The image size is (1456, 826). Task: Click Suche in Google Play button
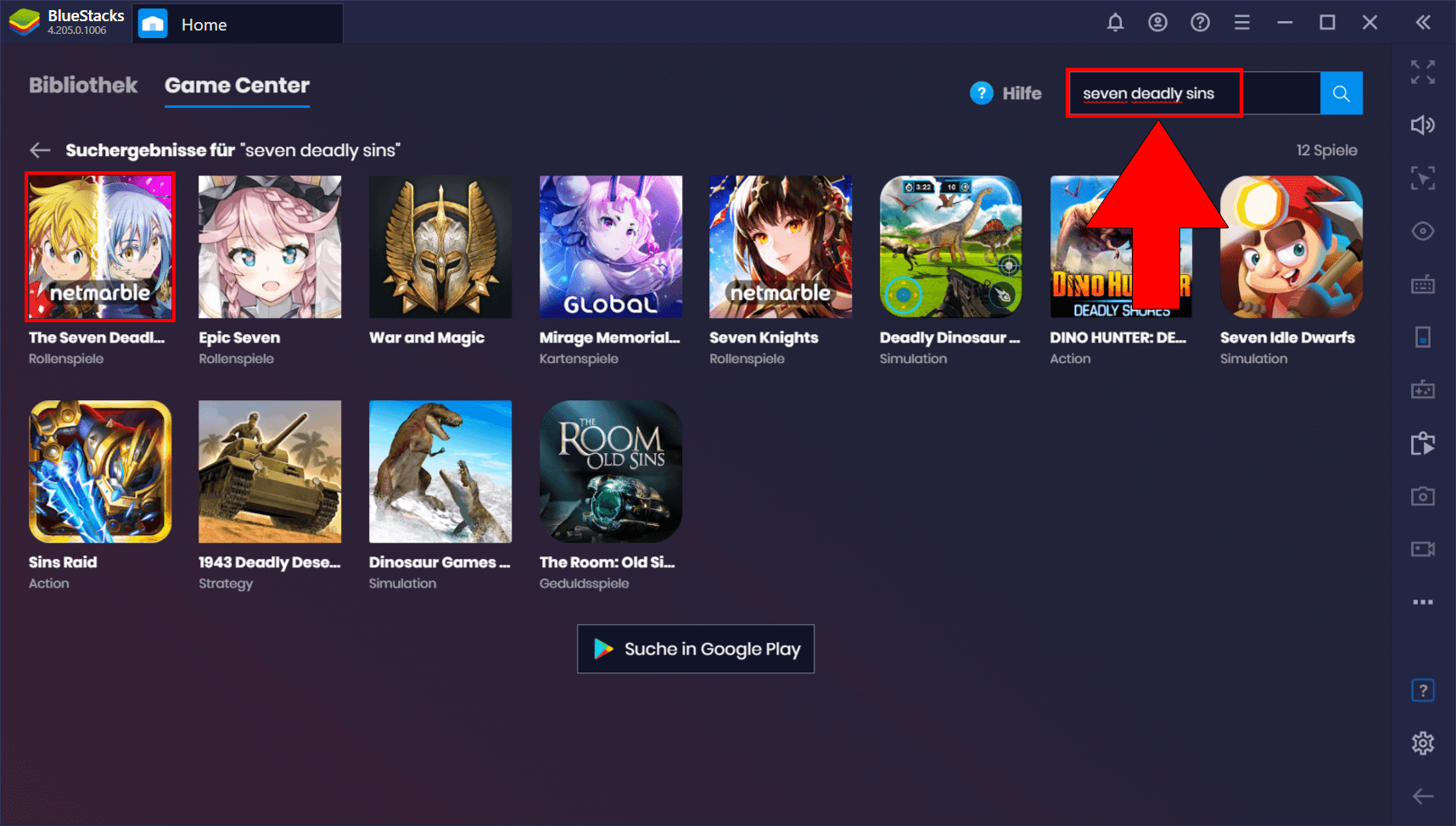coord(696,649)
